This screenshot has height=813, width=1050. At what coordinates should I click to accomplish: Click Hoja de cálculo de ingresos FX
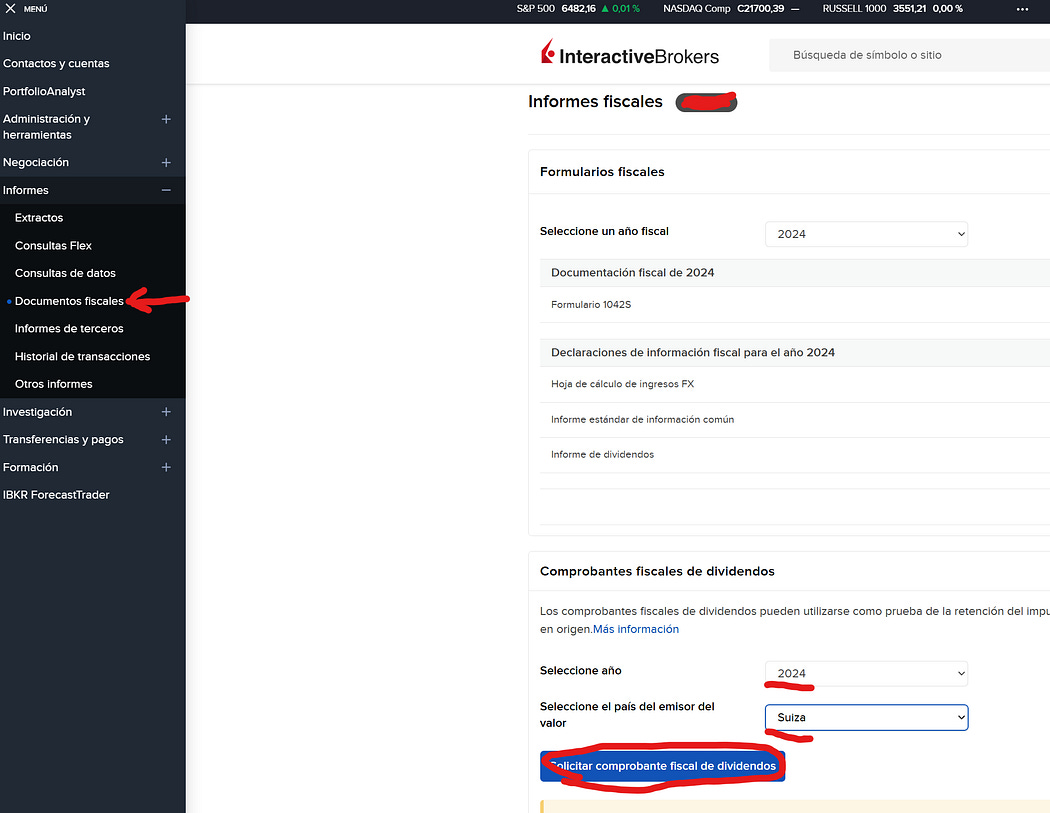[x=795, y=384]
